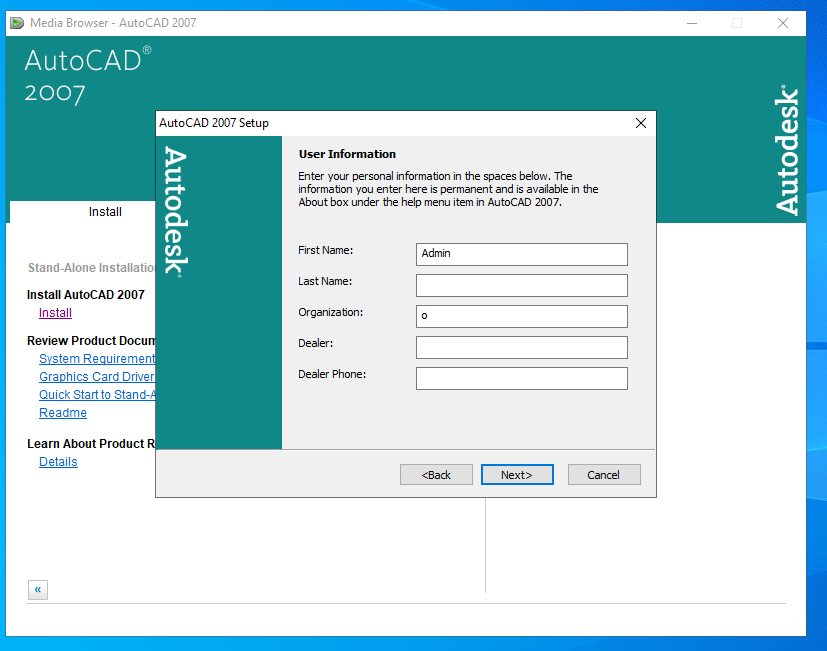This screenshot has width=827, height=651.
Task: Click the Dealer text field
Action: [521, 347]
